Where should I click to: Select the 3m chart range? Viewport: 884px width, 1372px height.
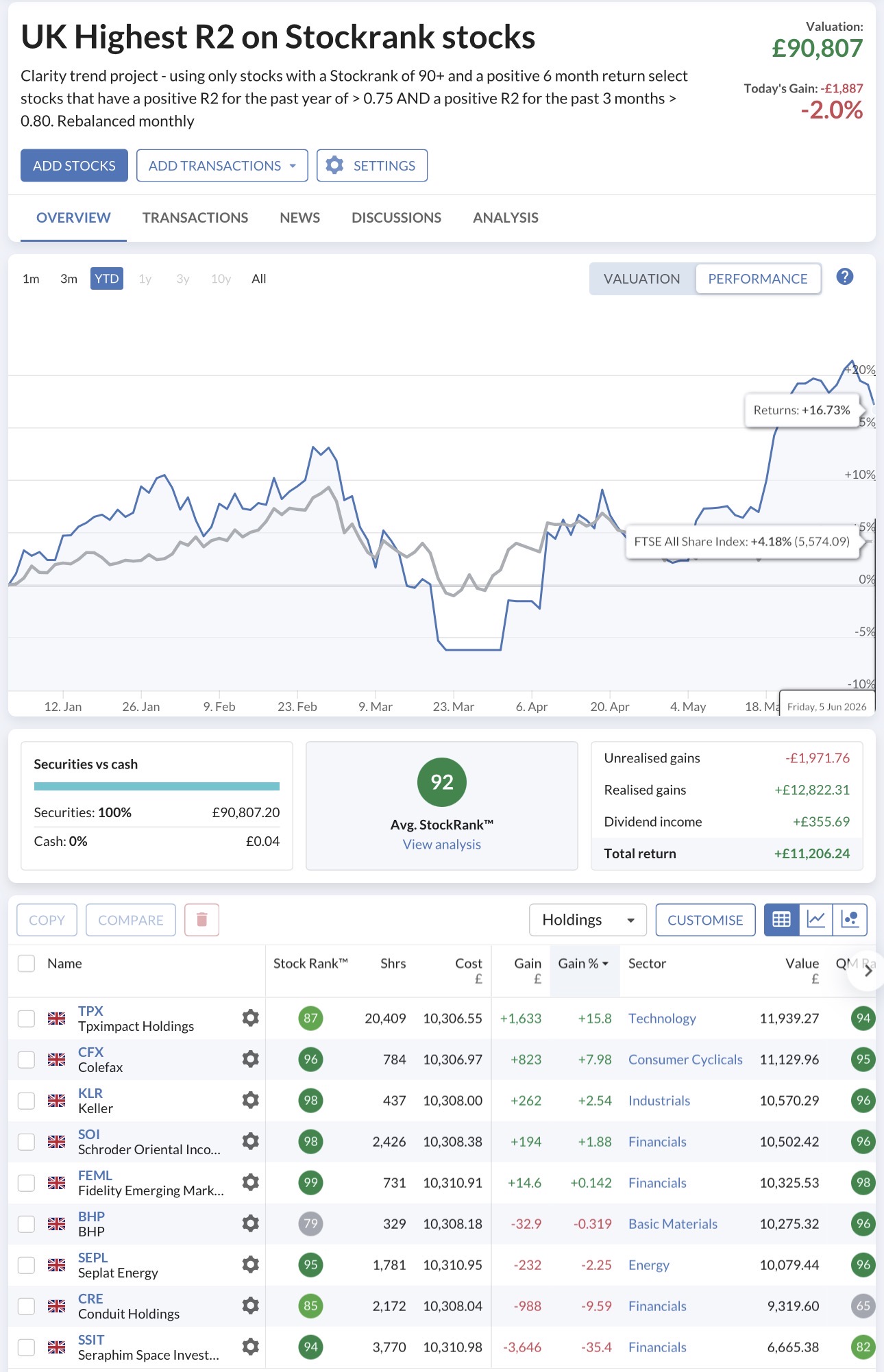click(x=69, y=279)
